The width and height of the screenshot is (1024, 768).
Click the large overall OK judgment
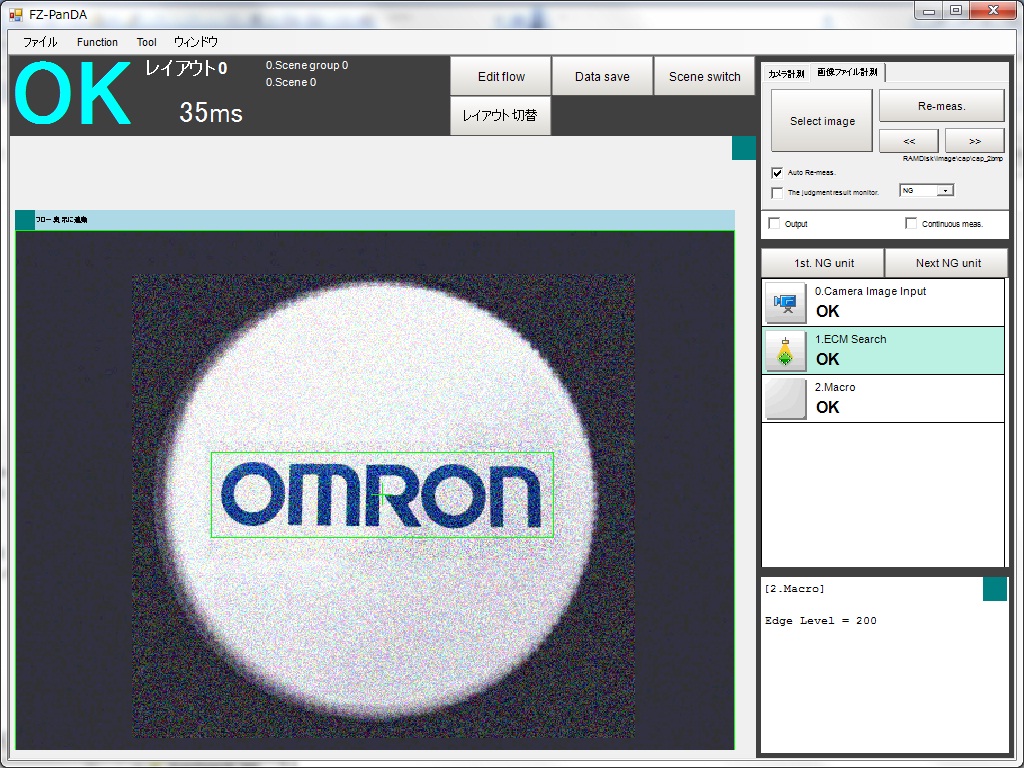click(x=72, y=93)
